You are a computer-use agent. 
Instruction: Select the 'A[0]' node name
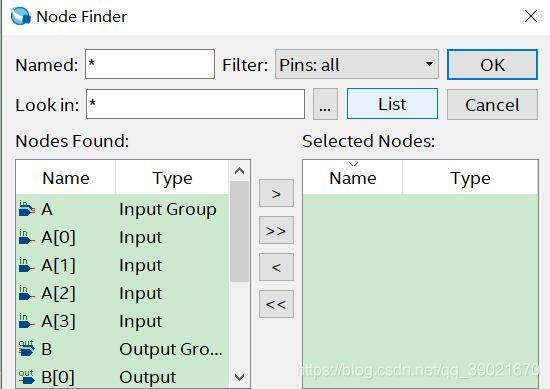58,237
